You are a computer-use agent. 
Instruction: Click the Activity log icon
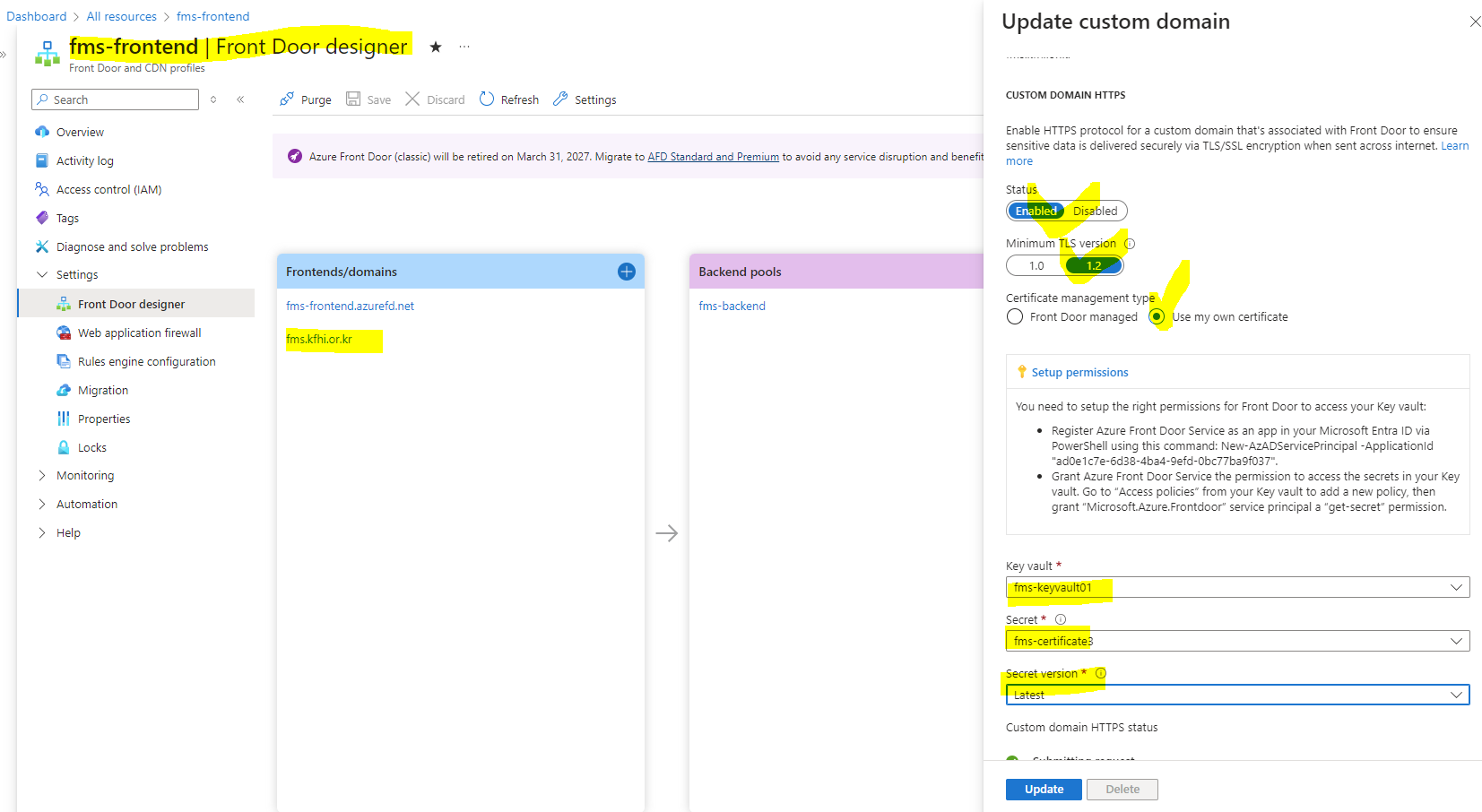coord(42,160)
